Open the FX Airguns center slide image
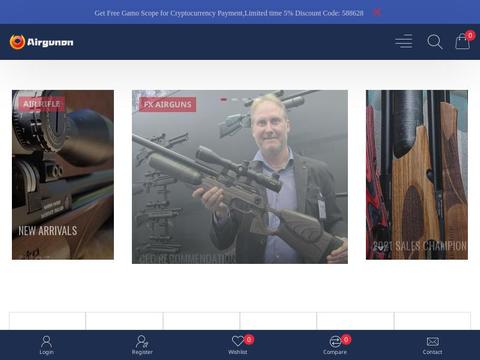Screen dimensions: 480x360 tap(240, 177)
